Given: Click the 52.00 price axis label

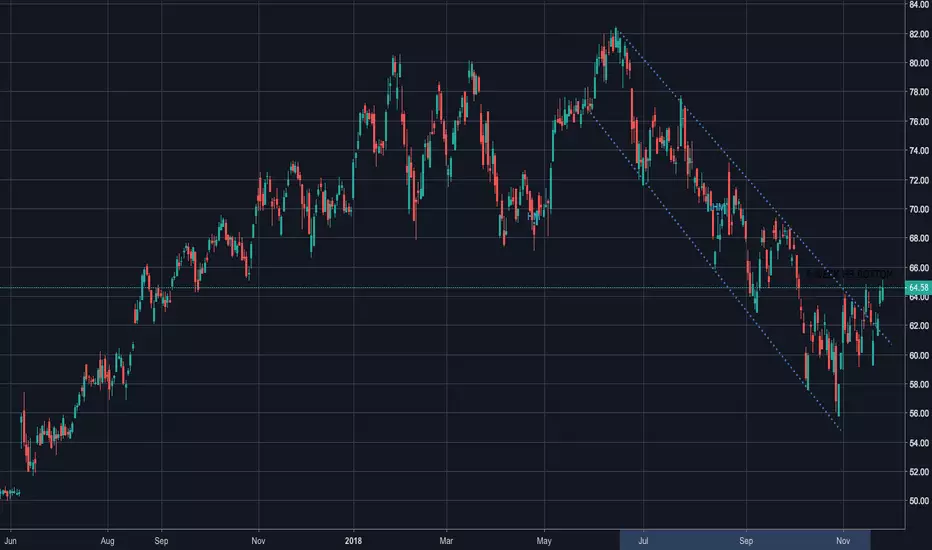Looking at the screenshot, I should 919,472.
